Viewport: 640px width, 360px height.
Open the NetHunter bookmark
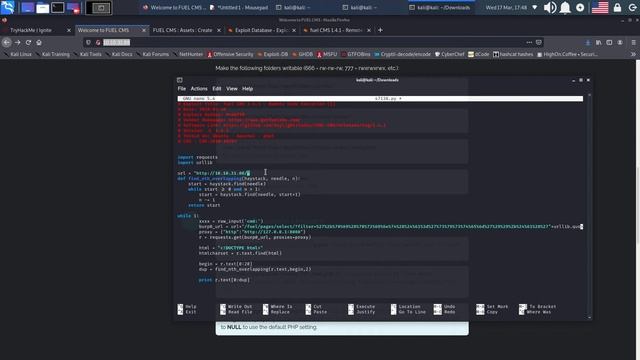pos(188,54)
